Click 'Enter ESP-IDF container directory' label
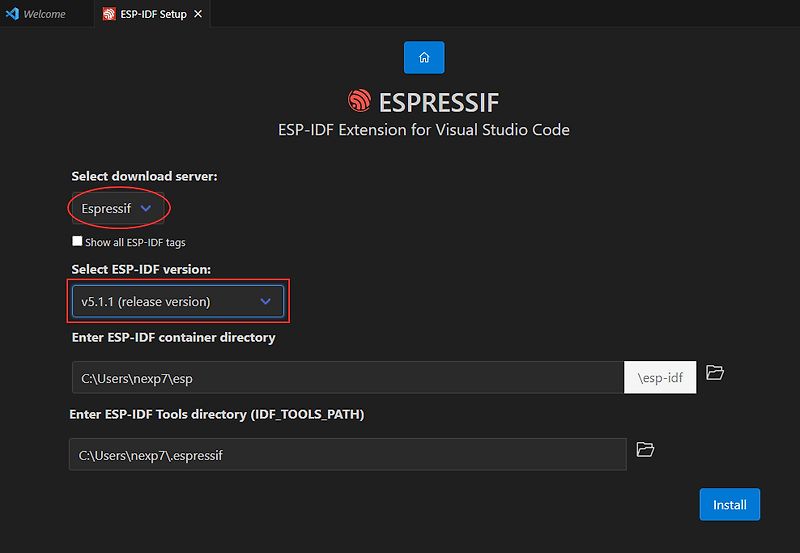 coord(173,338)
